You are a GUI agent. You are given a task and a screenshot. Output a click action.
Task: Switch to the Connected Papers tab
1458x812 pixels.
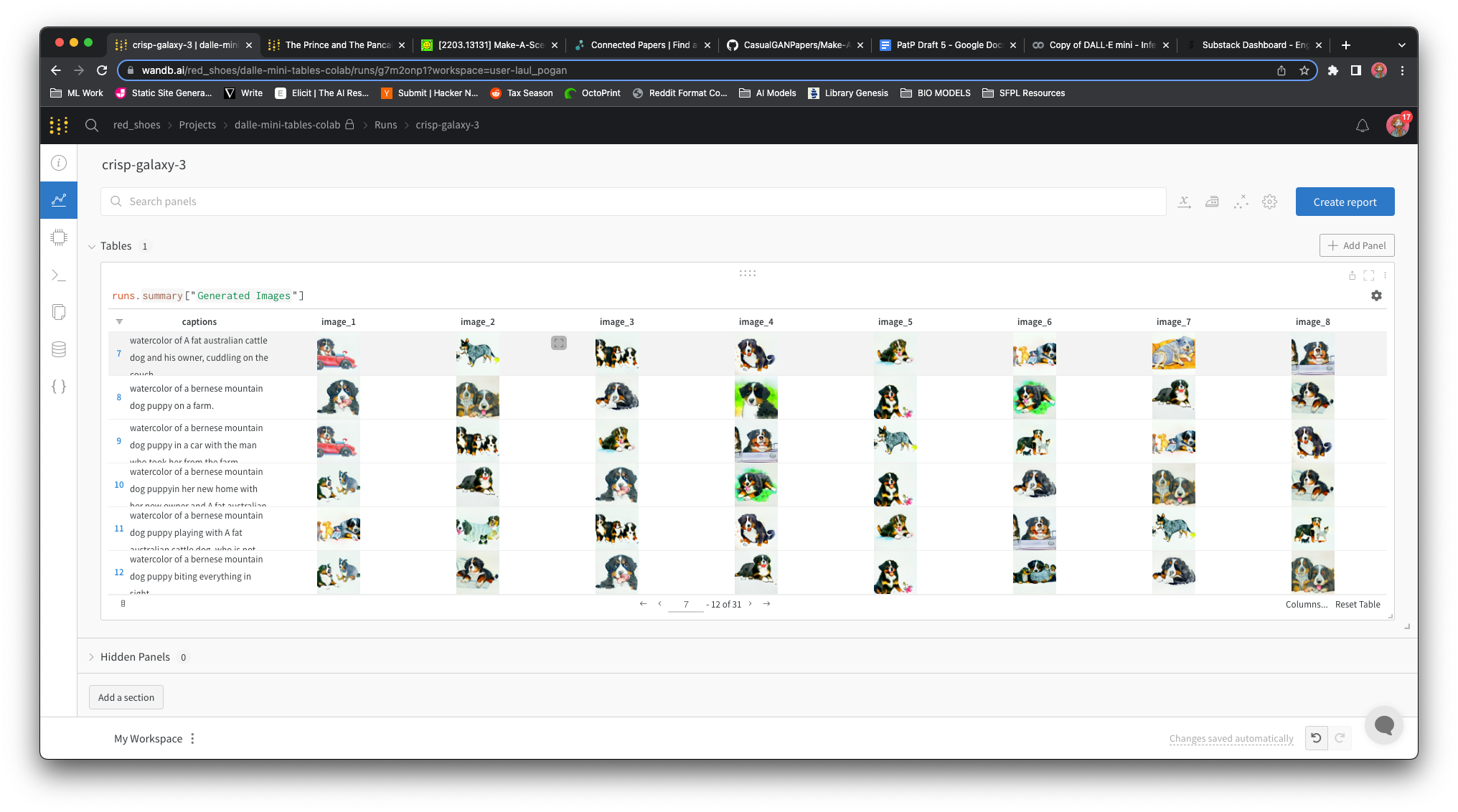(643, 45)
